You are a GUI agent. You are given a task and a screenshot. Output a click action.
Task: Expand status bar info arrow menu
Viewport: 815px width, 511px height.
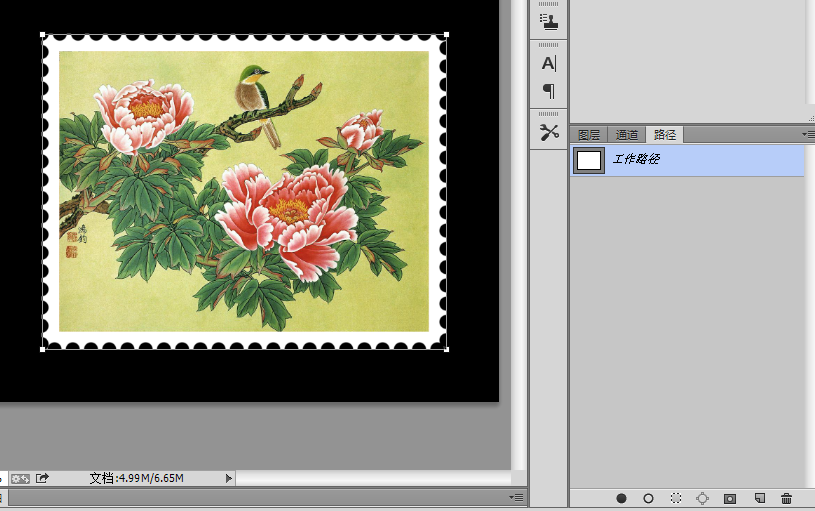229,478
